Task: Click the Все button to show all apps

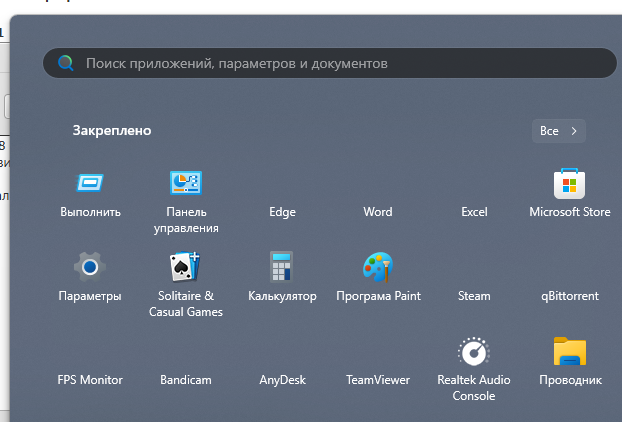Action: click(559, 131)
